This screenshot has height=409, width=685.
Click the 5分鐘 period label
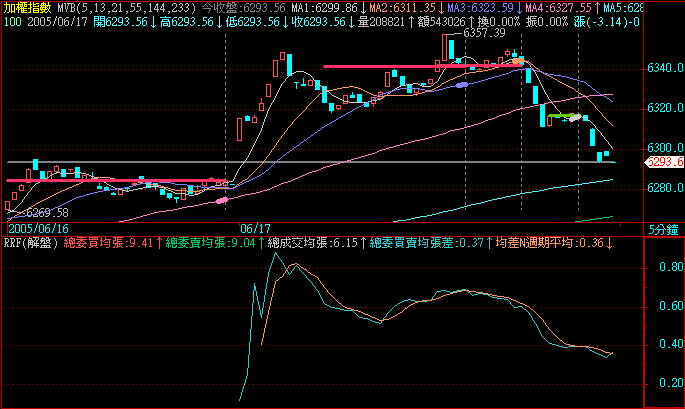click(x=663, y=229)
